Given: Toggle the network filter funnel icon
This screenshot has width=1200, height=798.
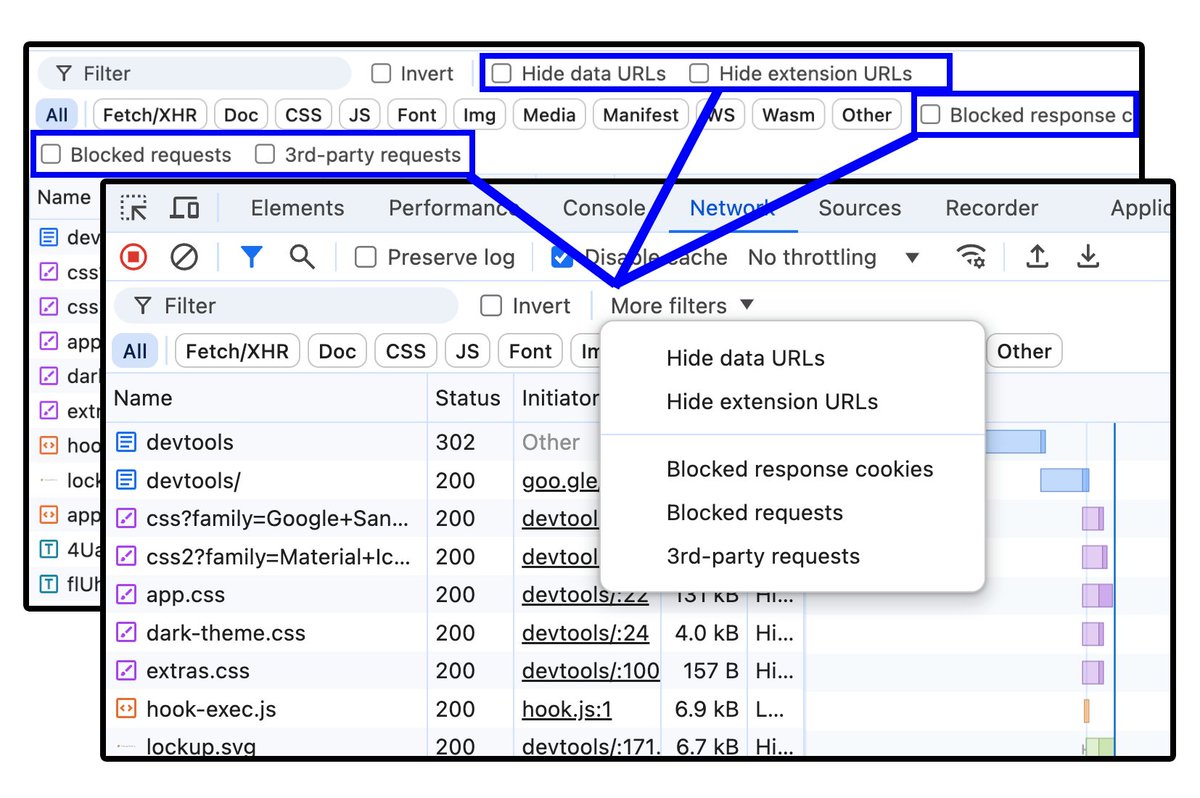Looking at the screenshot, I should pos(251,257).
